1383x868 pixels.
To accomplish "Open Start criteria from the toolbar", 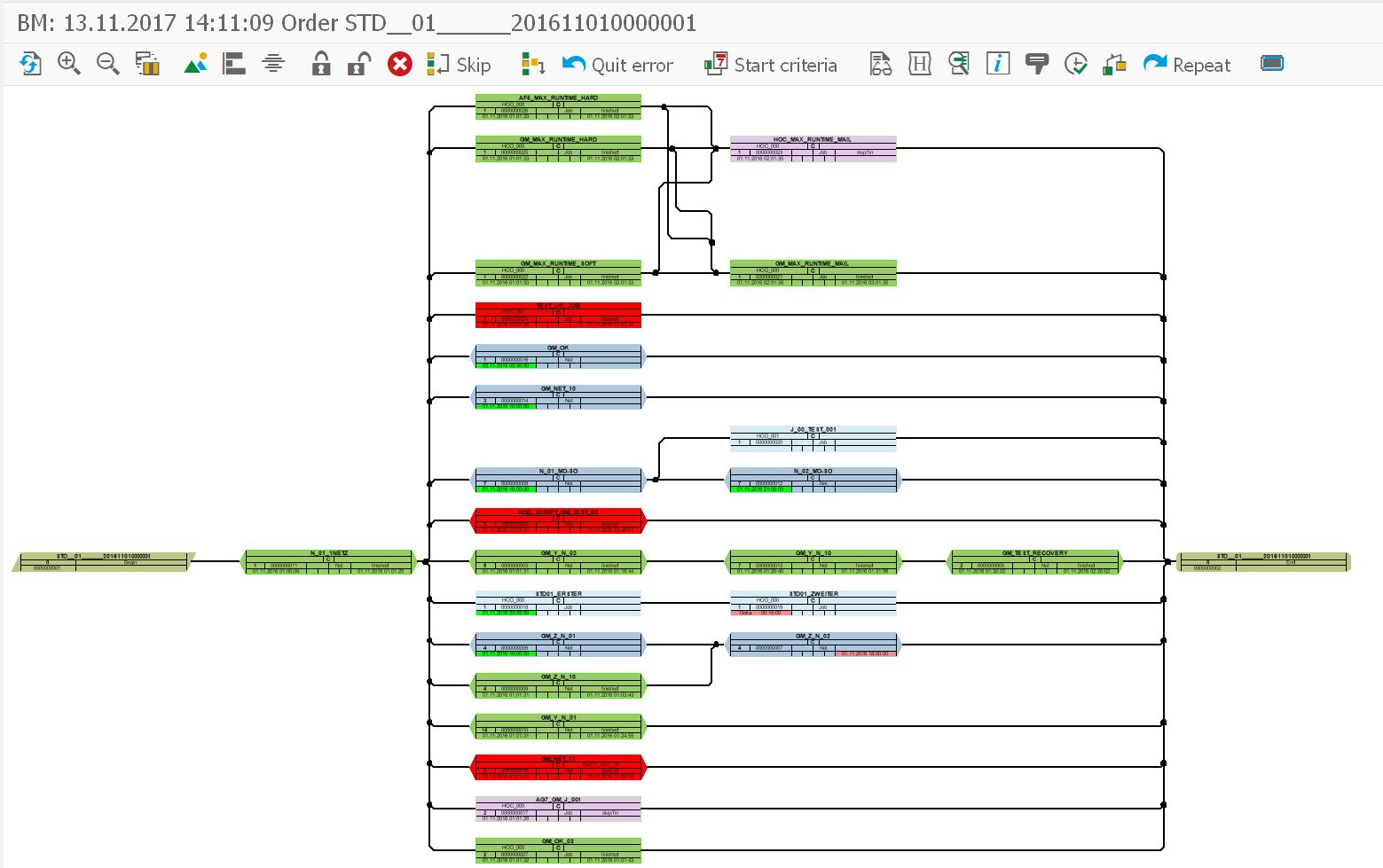I will pos(771,65).
